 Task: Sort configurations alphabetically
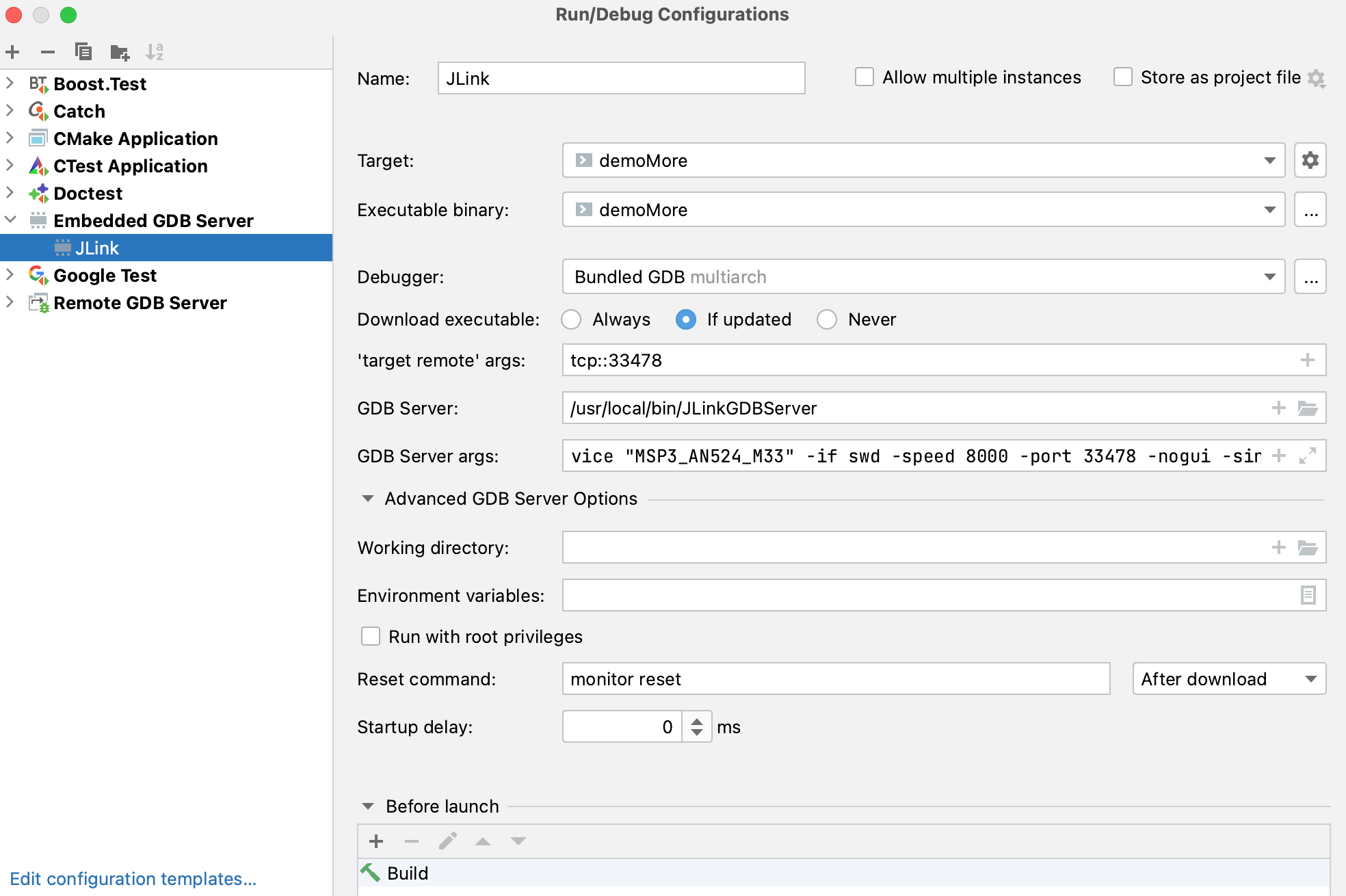point(155,51)
